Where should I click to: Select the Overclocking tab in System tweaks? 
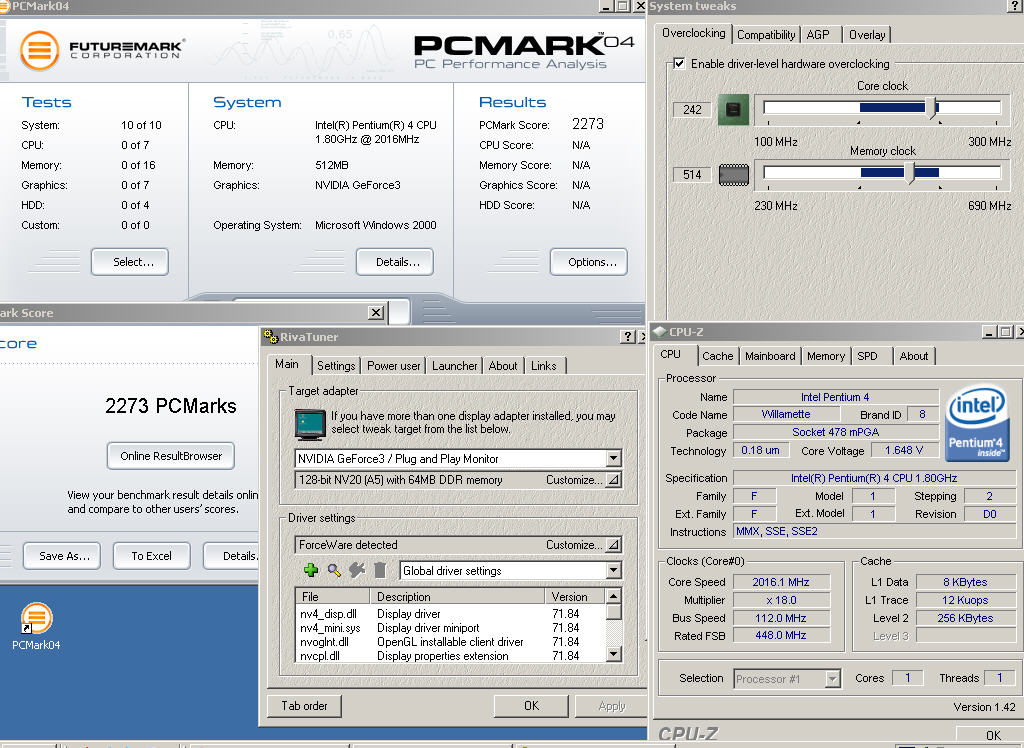click(x=694, y=33)
